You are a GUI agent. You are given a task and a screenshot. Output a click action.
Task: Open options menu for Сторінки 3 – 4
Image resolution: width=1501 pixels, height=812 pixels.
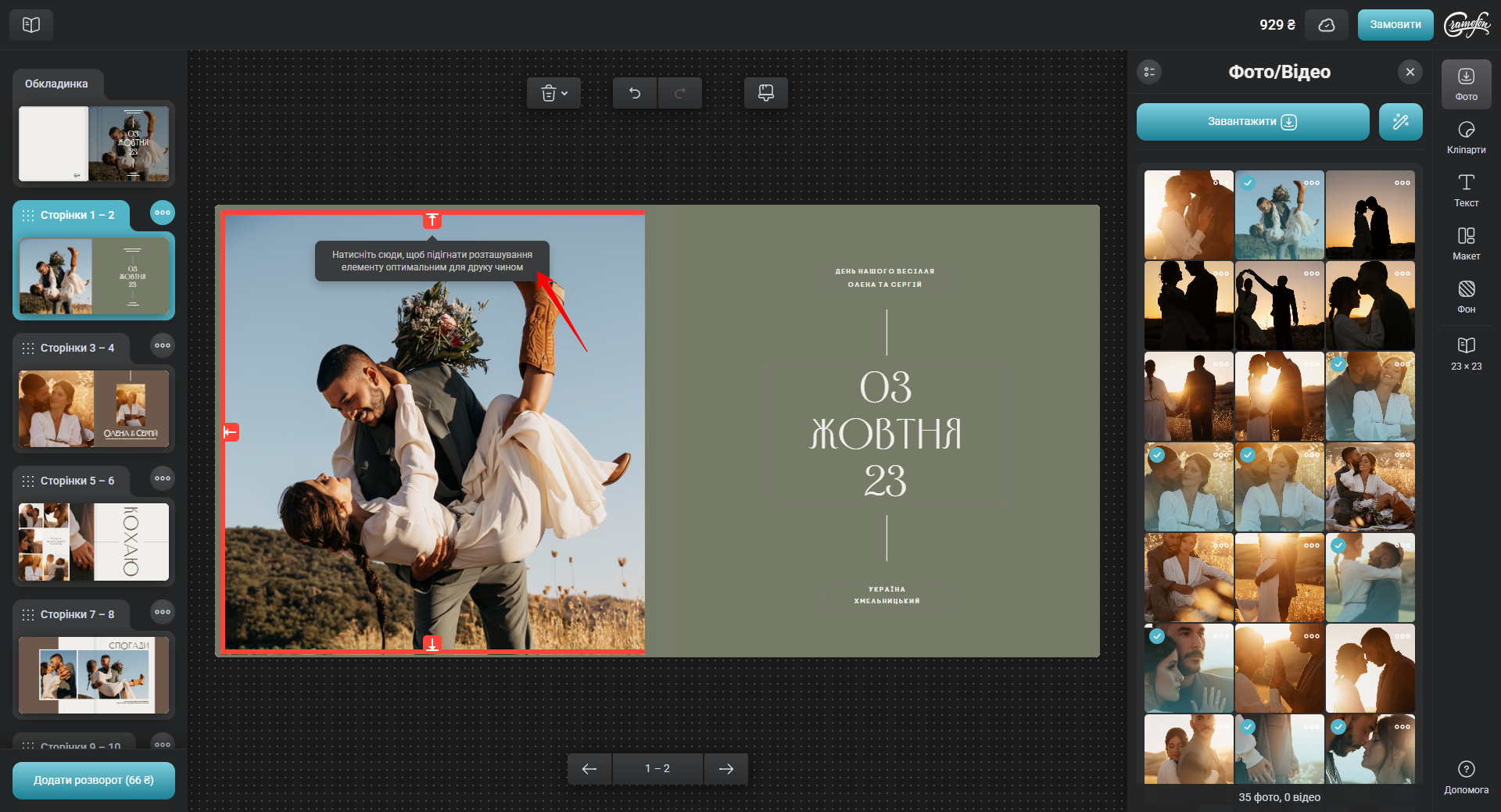[x=162, y=345]
